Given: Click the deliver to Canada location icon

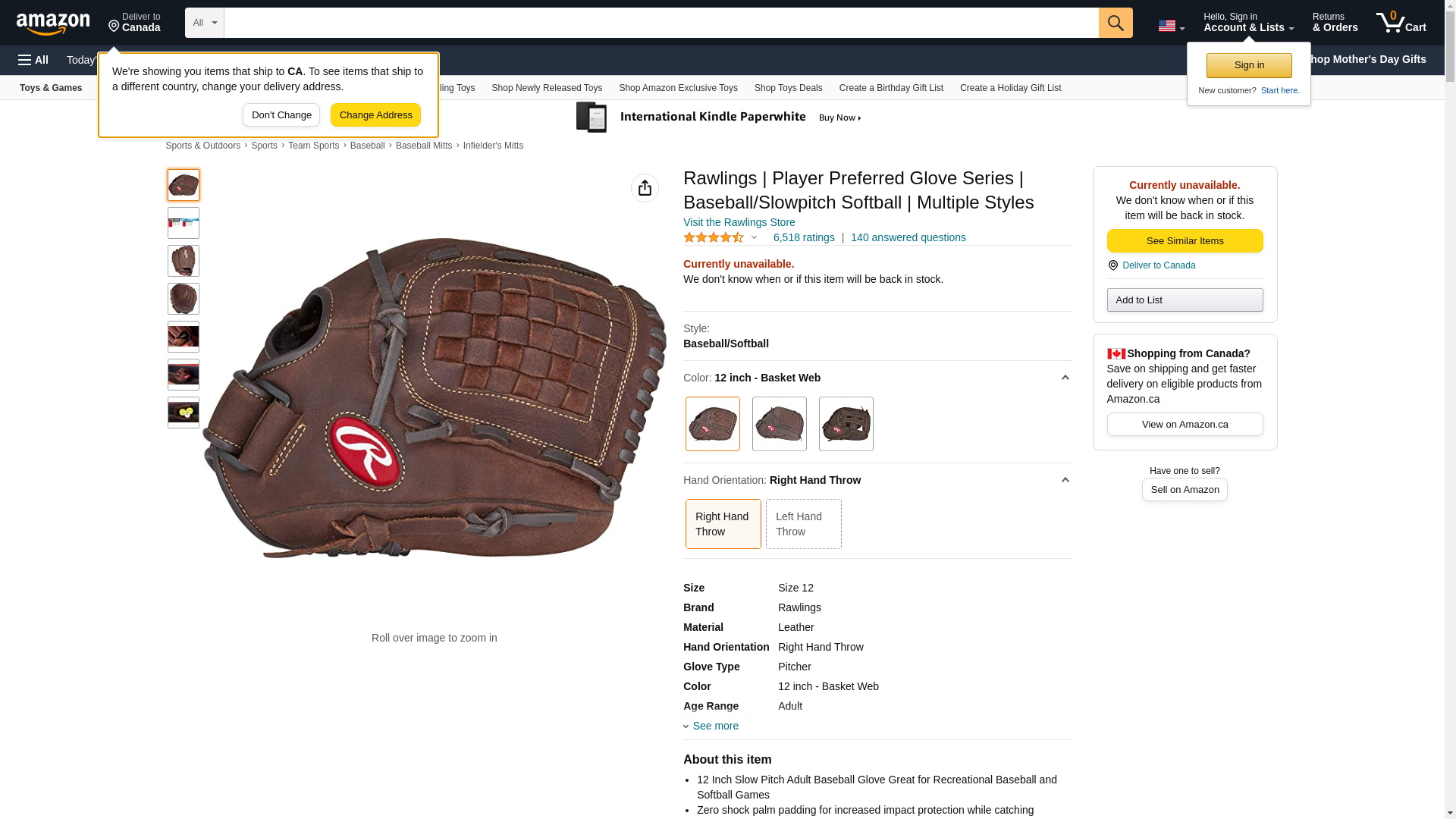Looking at the screenshot, I should 115,27.
